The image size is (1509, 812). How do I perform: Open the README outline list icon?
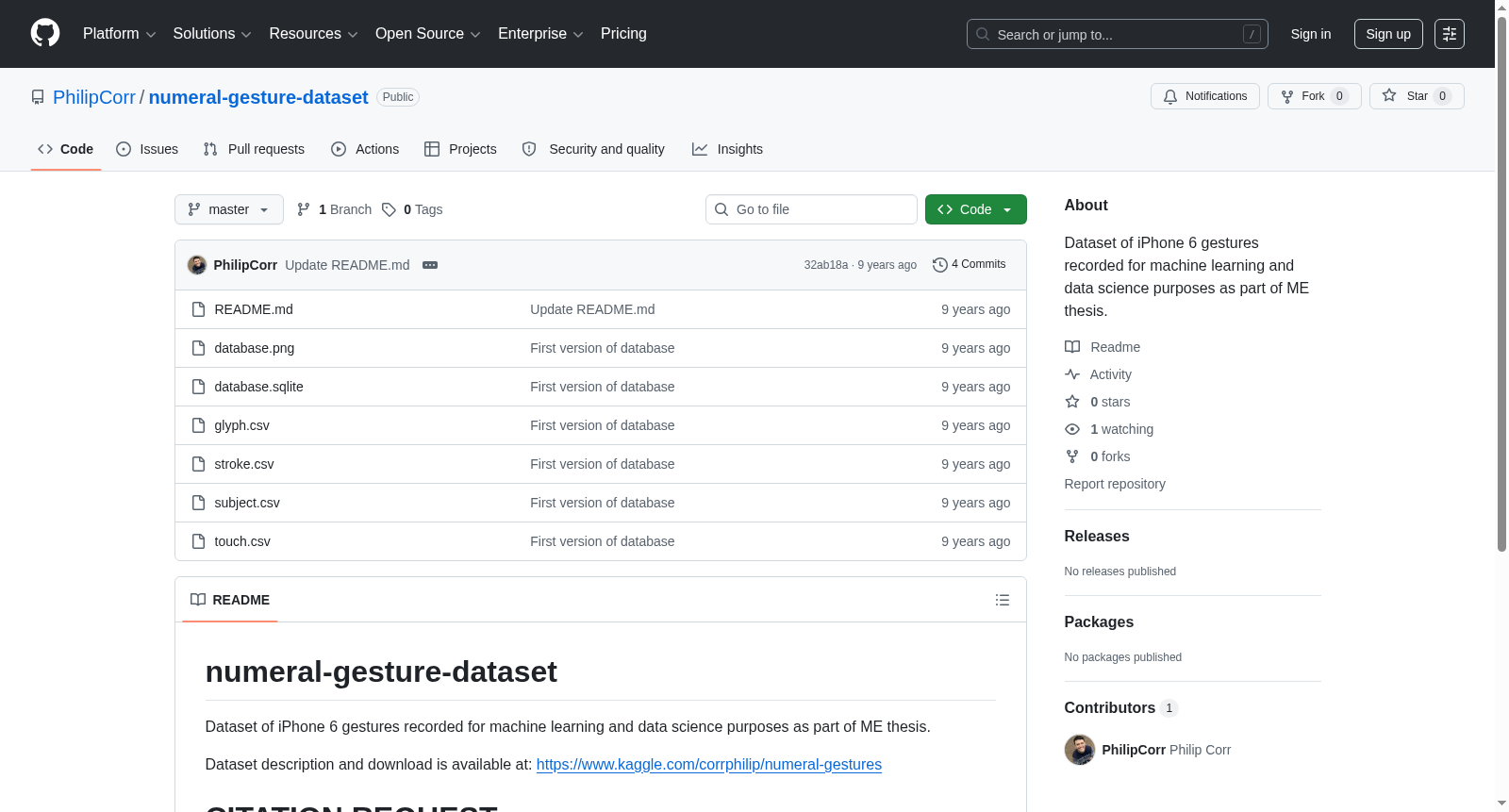(1003, 600)
